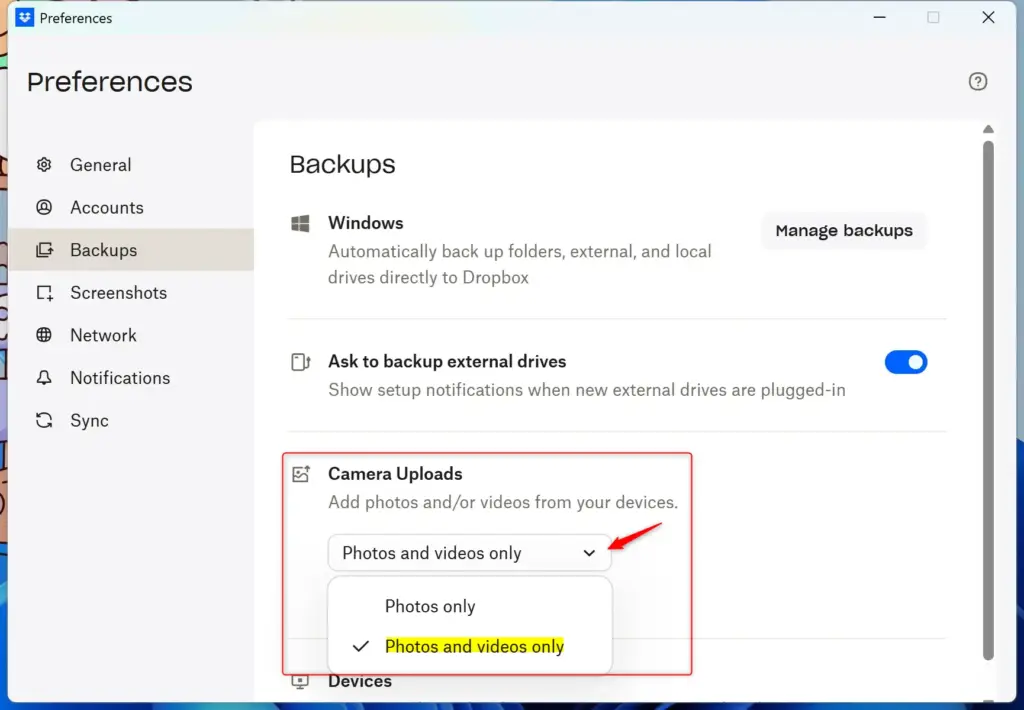This screenshot has width=1024, height=710.
Task: Click the Notifications bell icon
Action: click(x=44, y=378)
